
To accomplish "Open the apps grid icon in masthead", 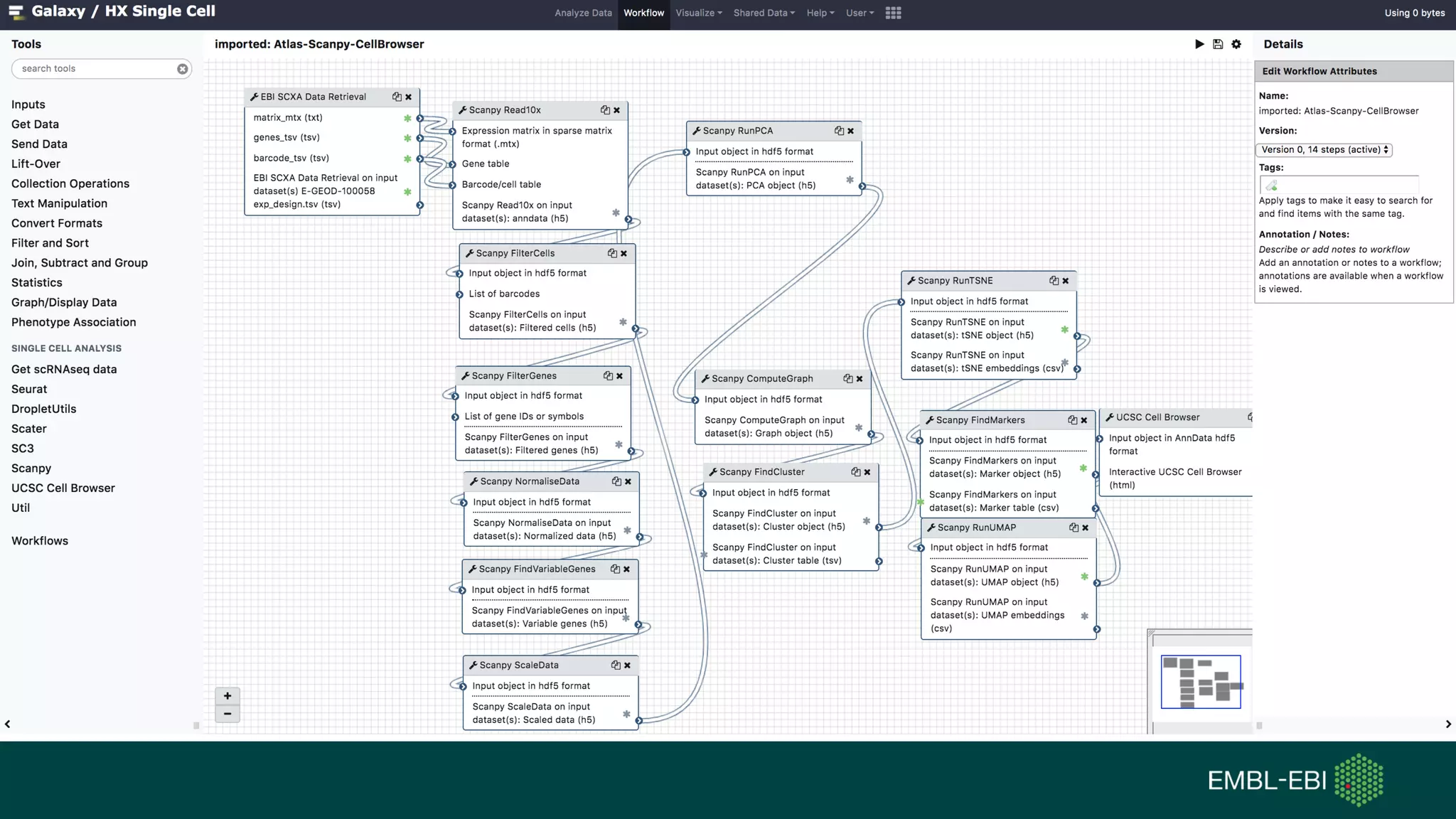I will (x=894, y=13).
